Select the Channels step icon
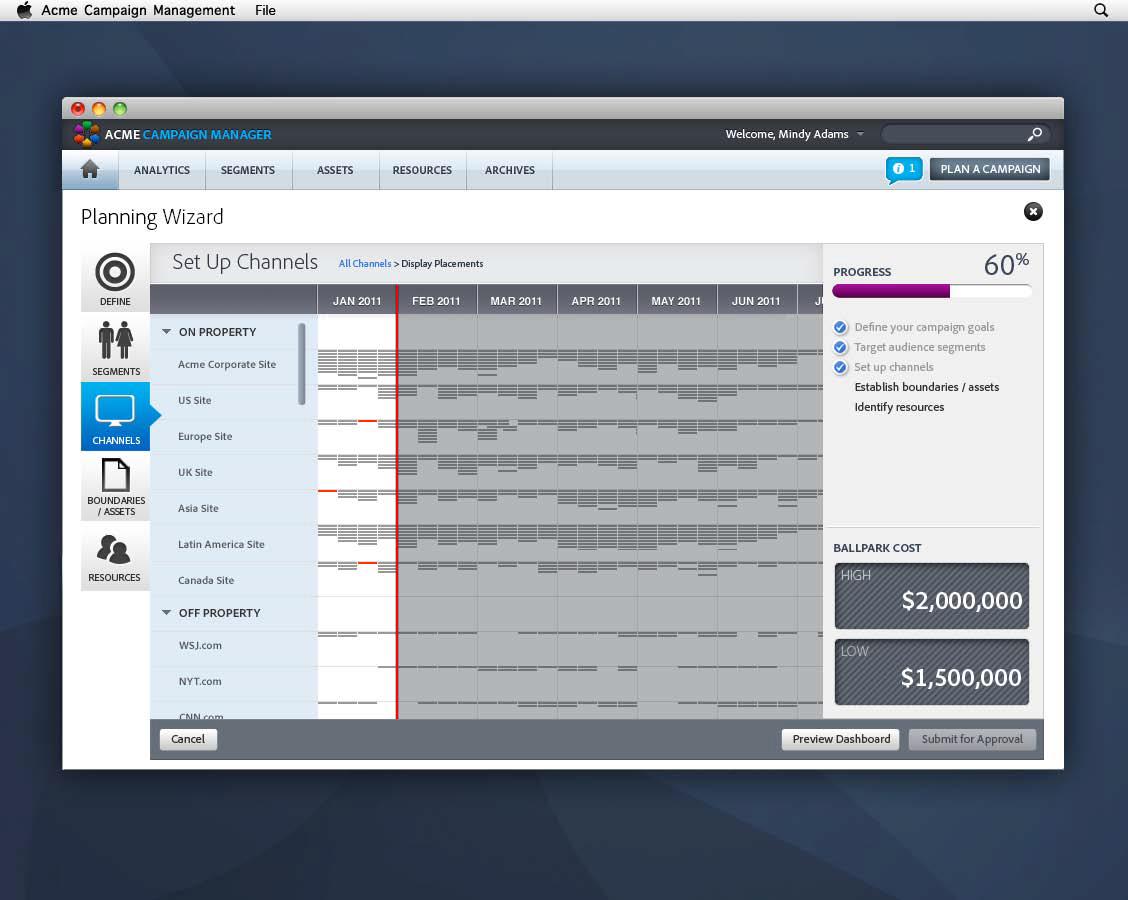Image resolution: width=1128 pixels, height=900 pixels. (115, 417)
